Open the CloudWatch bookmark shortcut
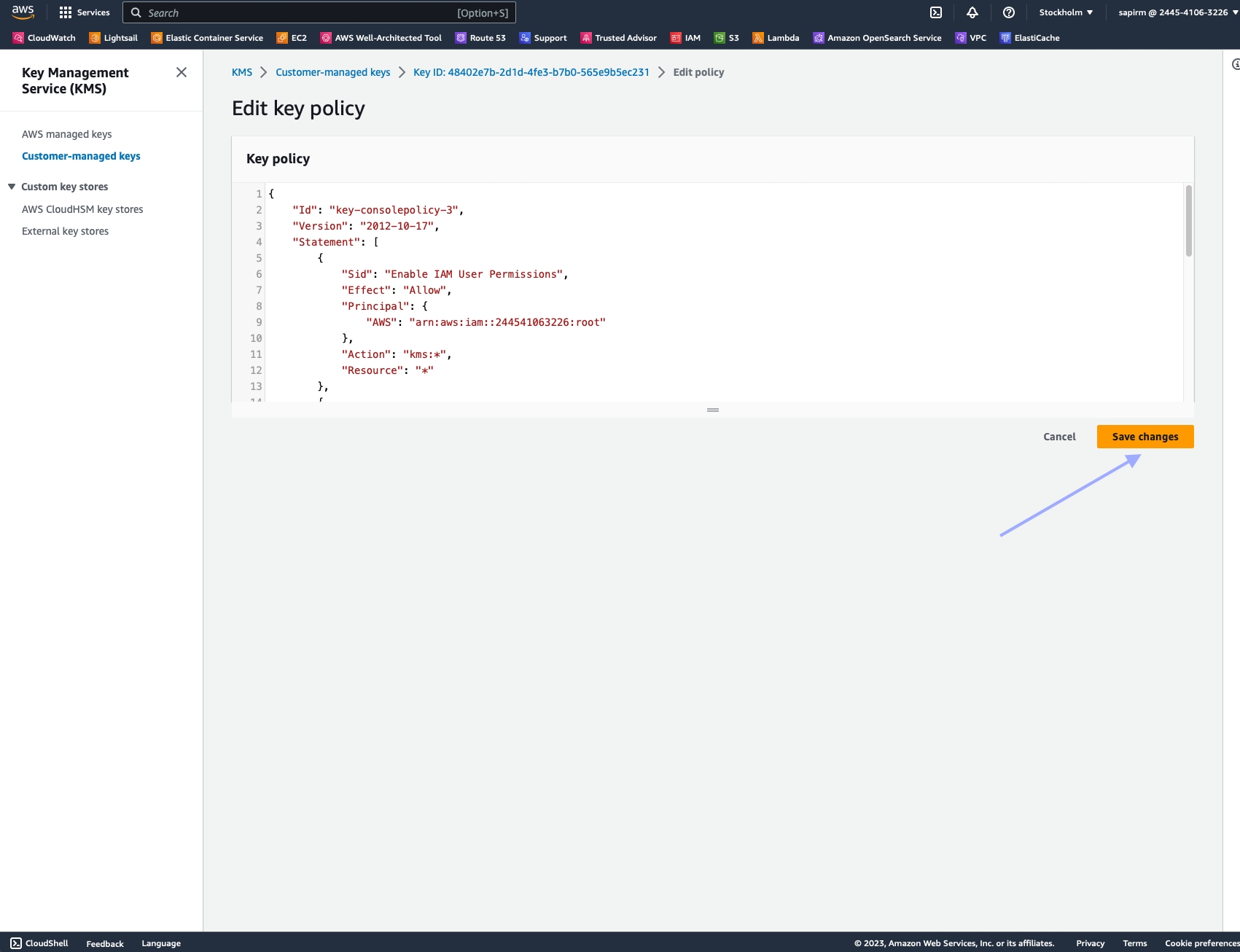This screenshot has height=952, width=1240. tap(44, 38)
